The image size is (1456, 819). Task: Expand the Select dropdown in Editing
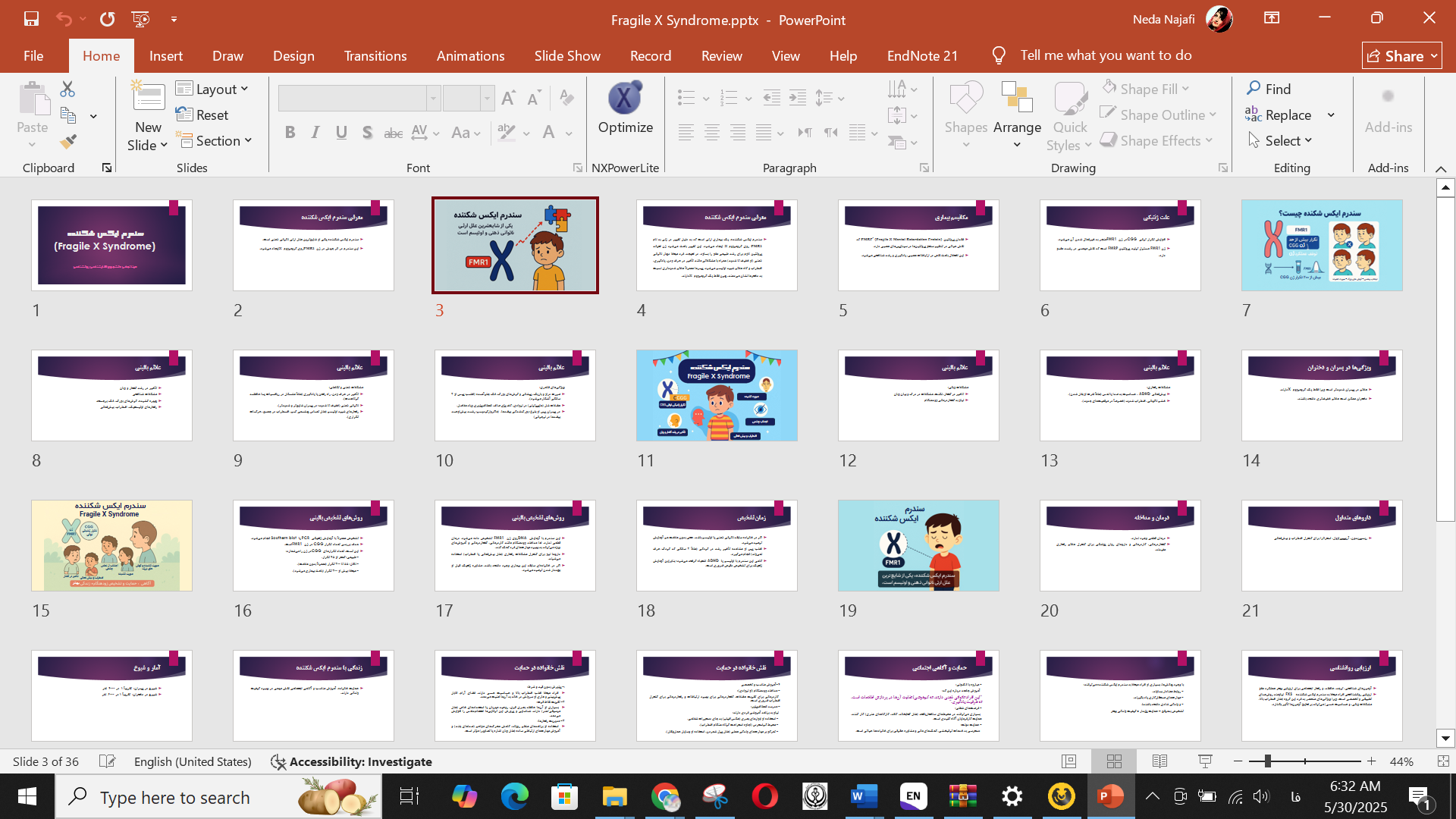point(1280,140)
